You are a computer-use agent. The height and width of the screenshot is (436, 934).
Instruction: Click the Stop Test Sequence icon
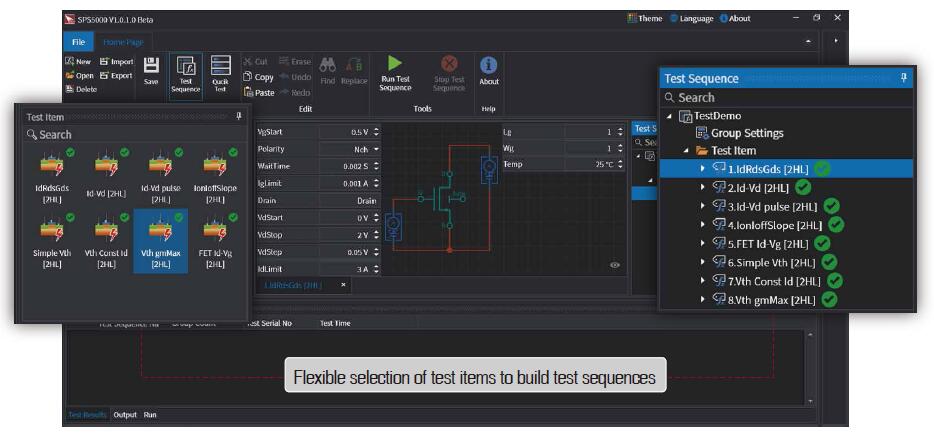pyautogui.click(x=449, y=63)
